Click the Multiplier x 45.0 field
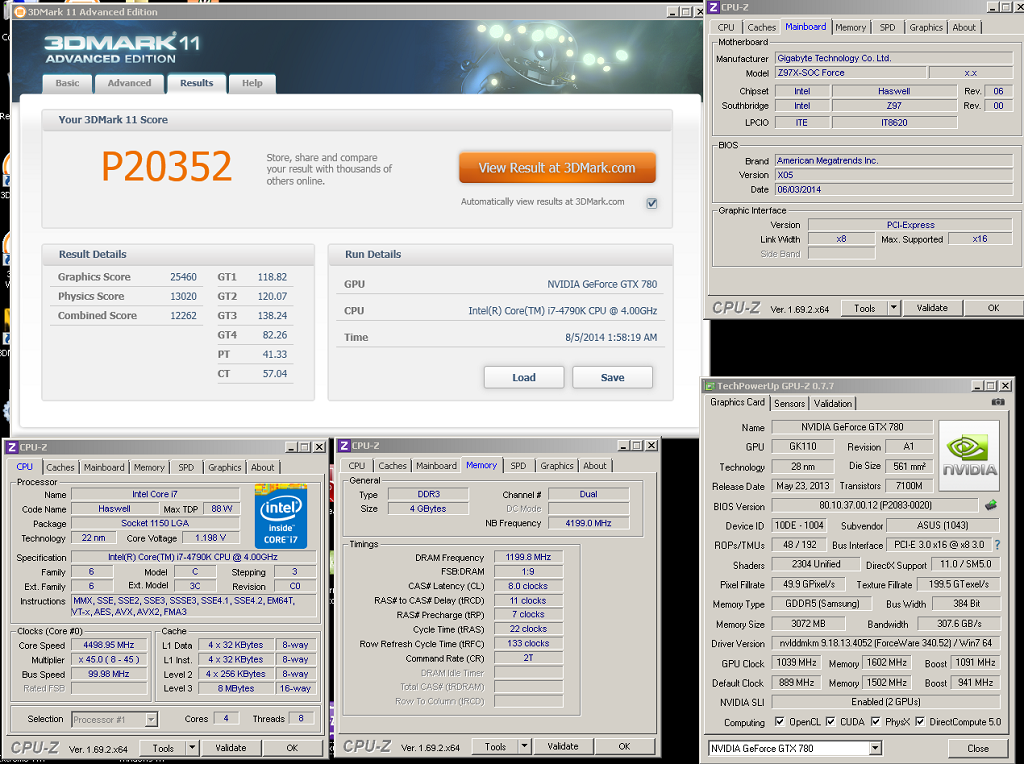The height and width of the screenshot is (764, 1024). [x=108, y=660]
